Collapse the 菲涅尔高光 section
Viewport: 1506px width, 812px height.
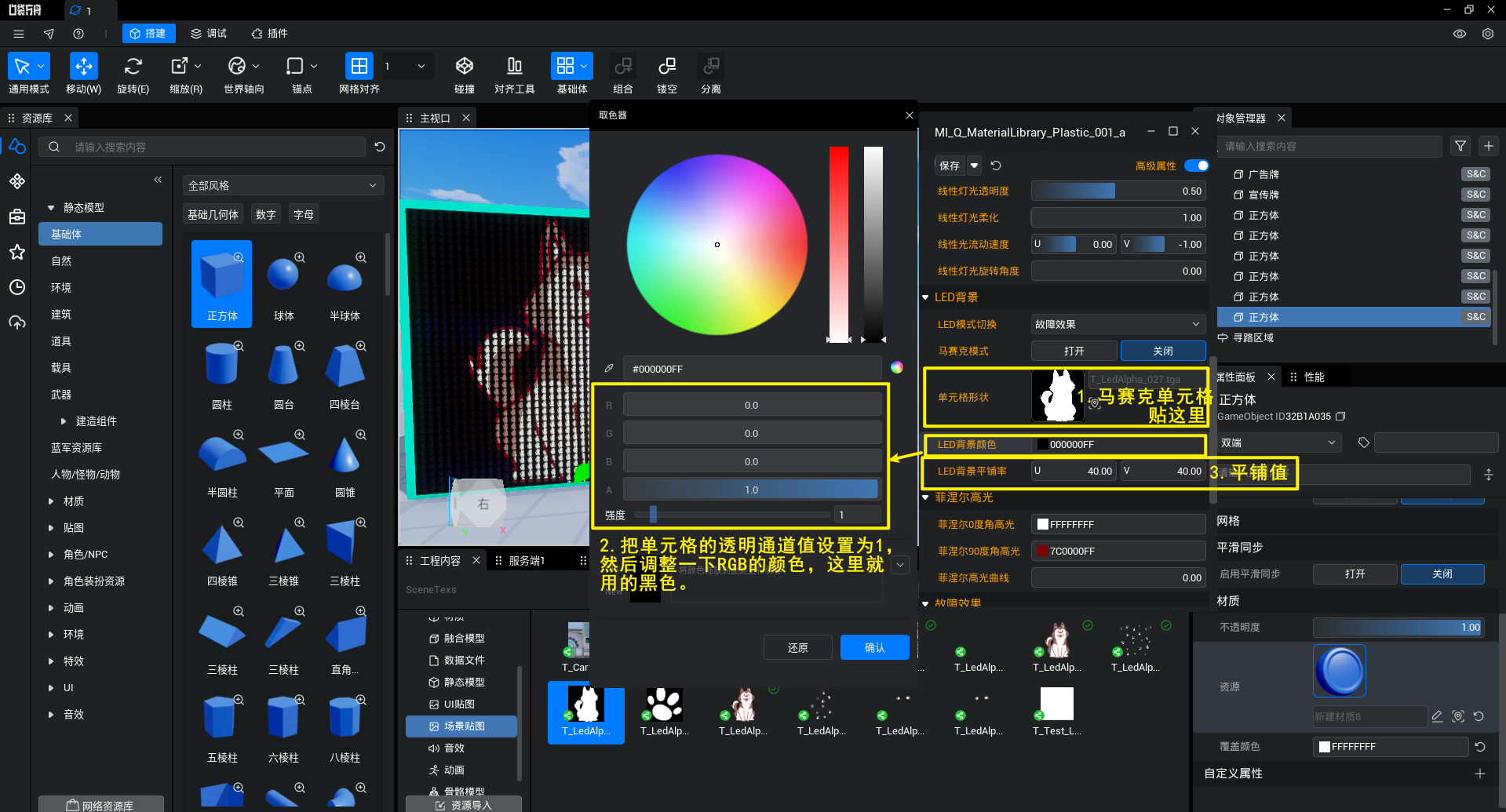tap(926, 497)
